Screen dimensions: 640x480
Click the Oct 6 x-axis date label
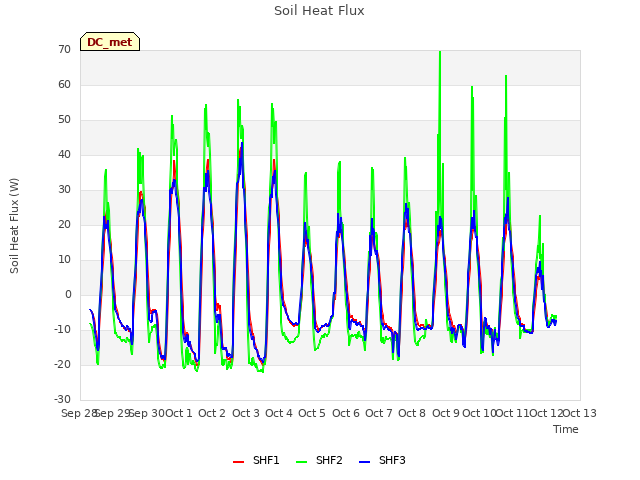point(346,413)
